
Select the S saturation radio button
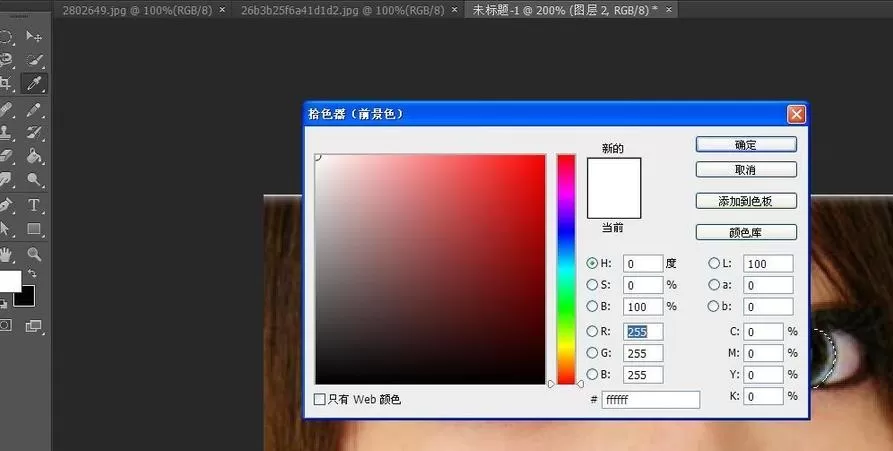[592, 285]
